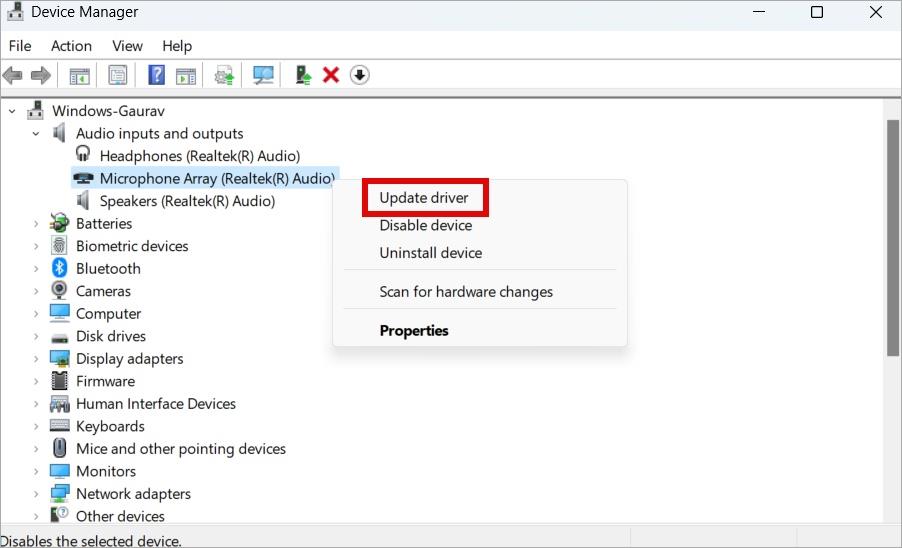This screenshot has height=548, width=902.
Task: Choose Scan for hardware changes in context menu
Action: coord(466,292)
